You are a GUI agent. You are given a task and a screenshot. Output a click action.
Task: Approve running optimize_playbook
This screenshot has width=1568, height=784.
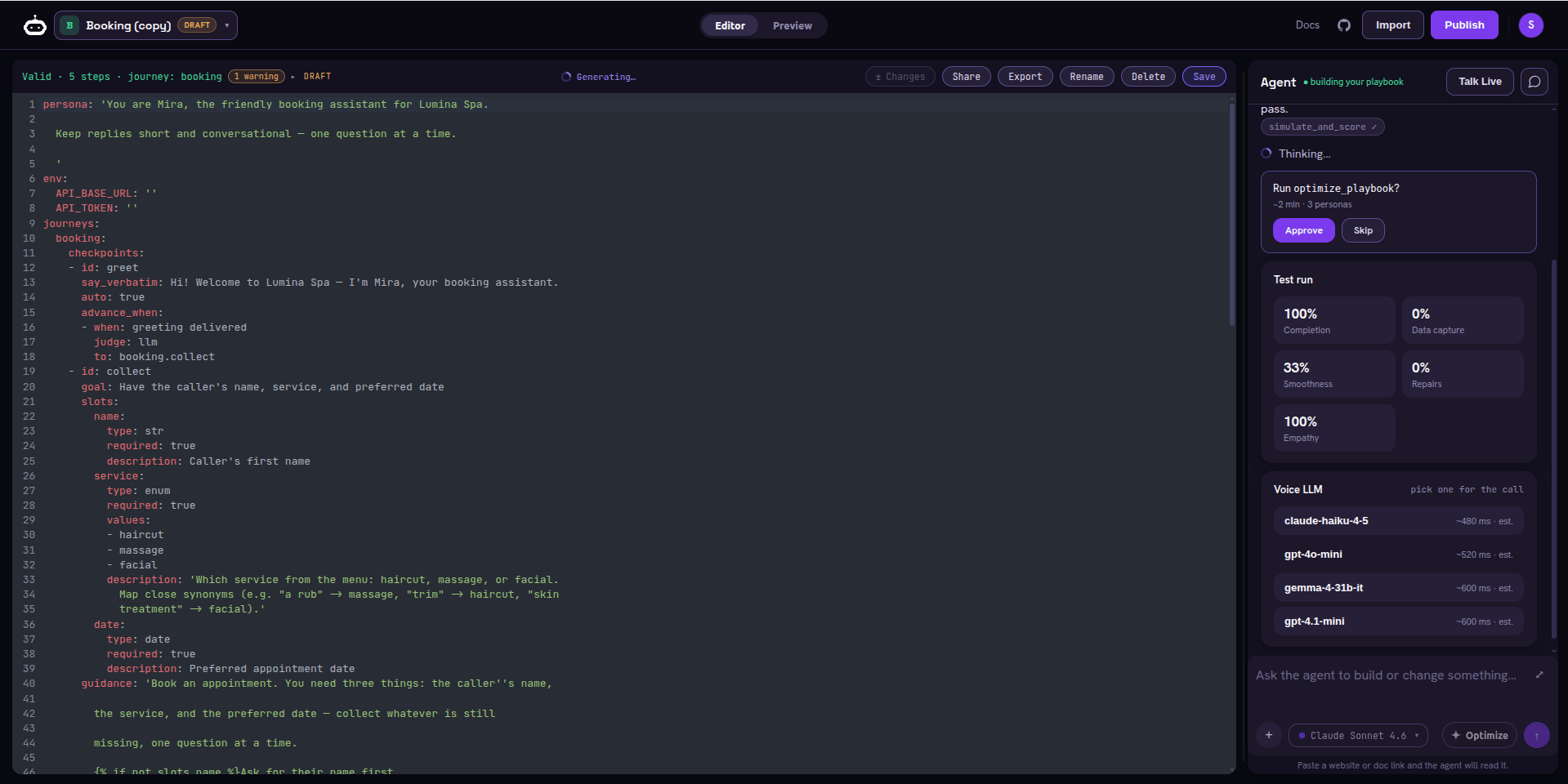(x=1304, y=230)
